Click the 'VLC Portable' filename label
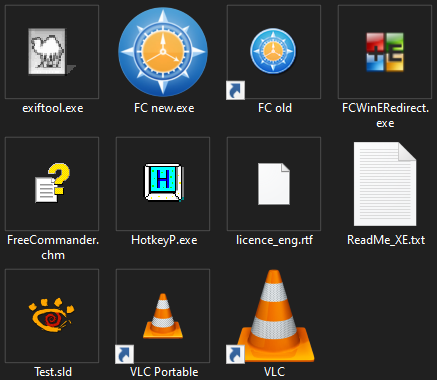The image size is (437, 380). tap(164, 372)
